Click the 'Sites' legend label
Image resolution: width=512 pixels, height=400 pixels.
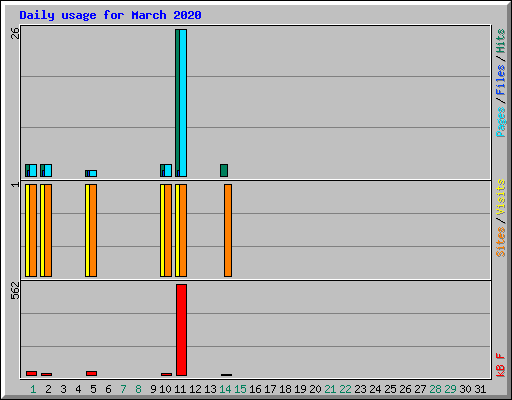(x=500, y=242)
